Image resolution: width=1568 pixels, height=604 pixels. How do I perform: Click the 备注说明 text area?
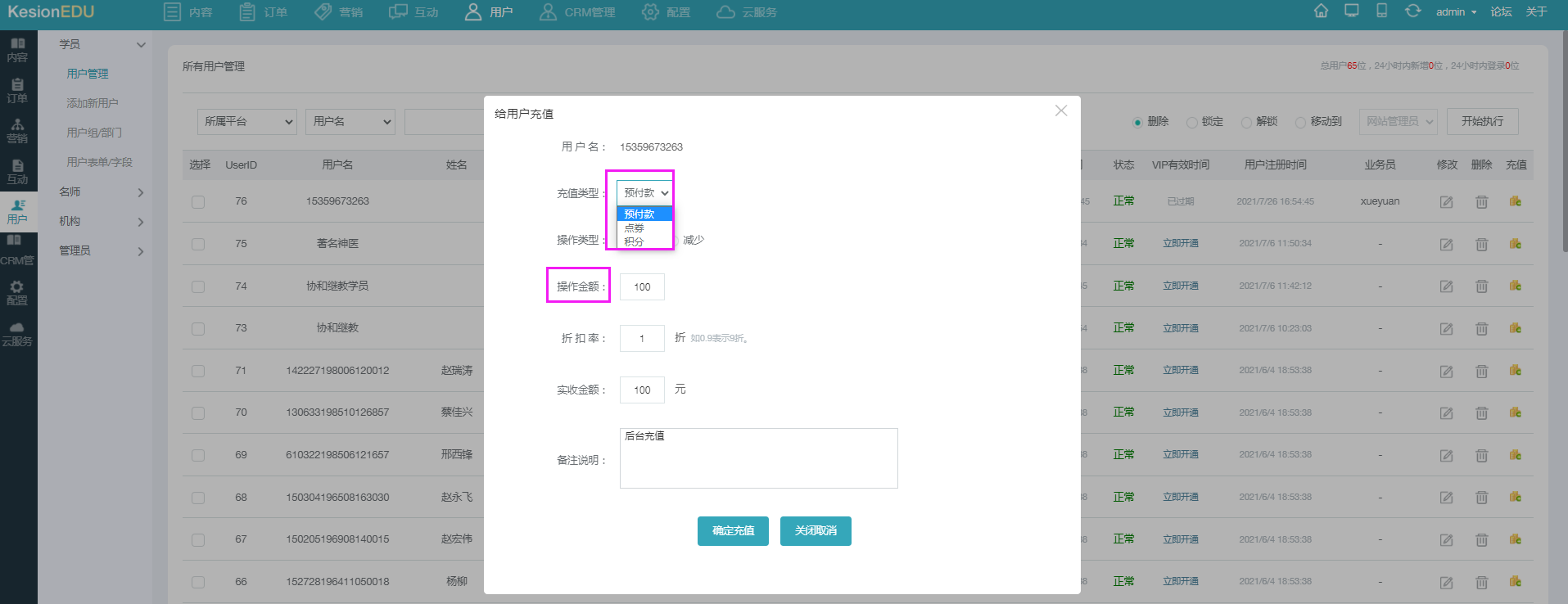click(x=759, y=458)
